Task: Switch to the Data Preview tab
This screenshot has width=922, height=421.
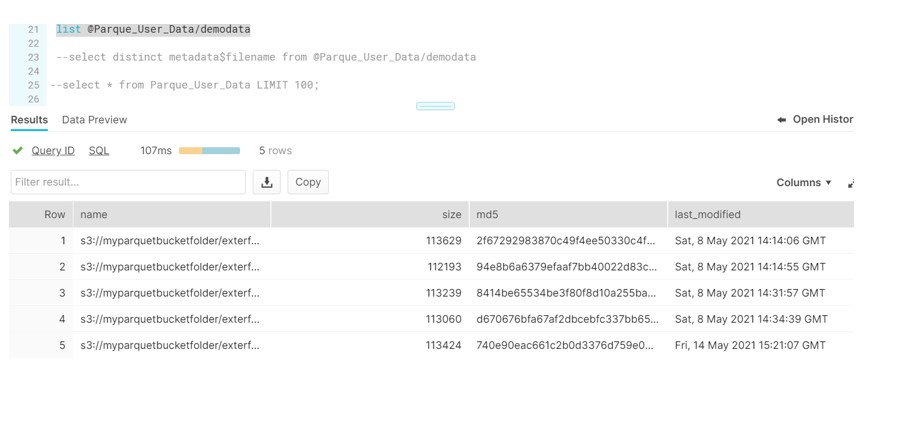Action: [94, 120]
